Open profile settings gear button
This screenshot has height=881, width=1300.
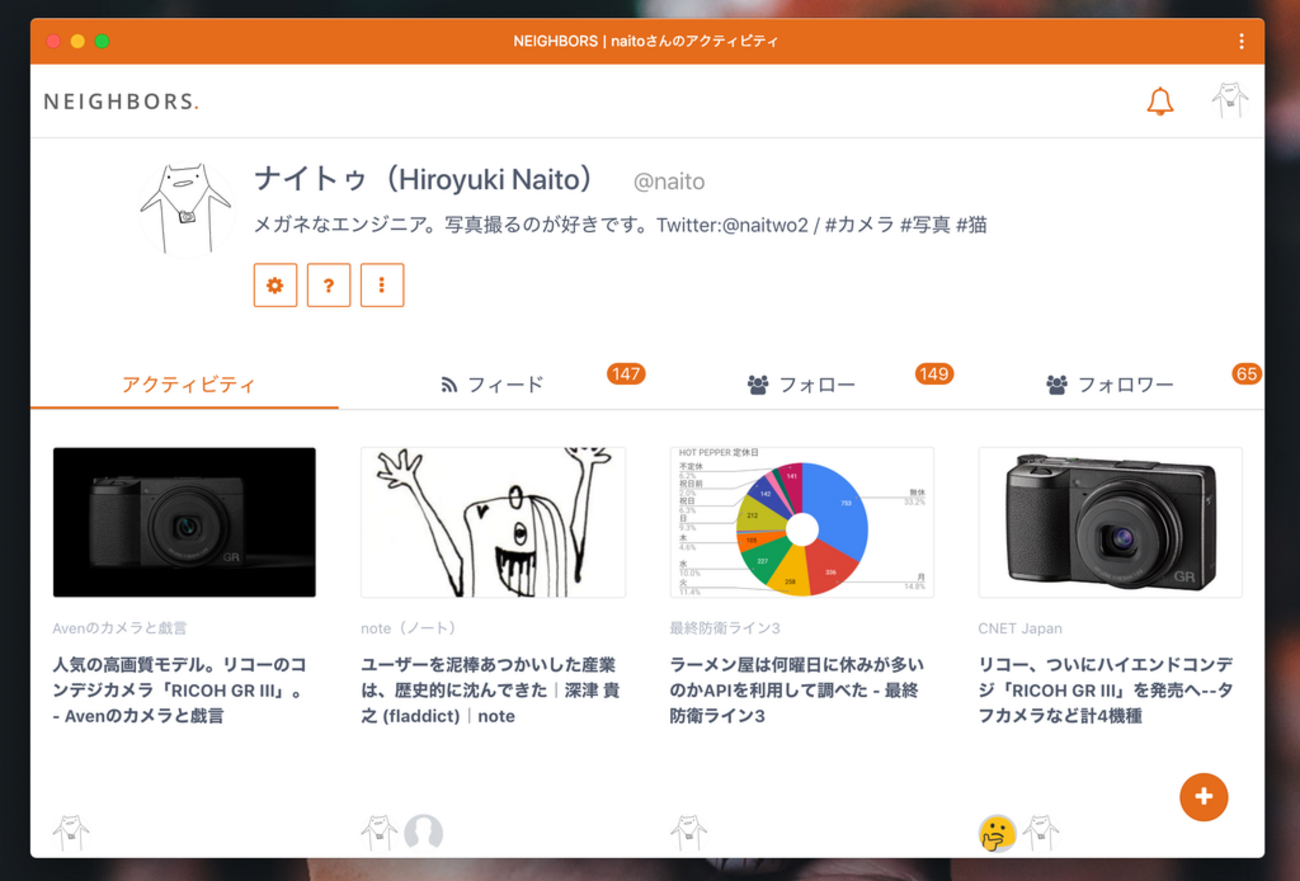pyautogui.click(x=275, y=285)
